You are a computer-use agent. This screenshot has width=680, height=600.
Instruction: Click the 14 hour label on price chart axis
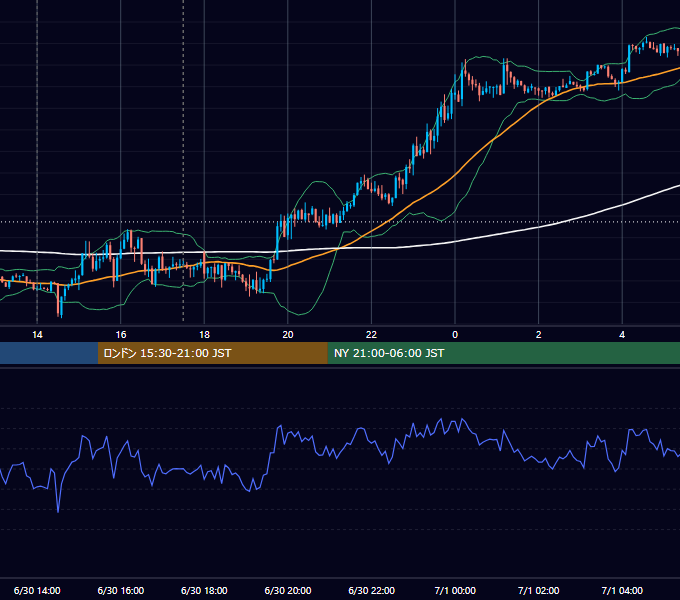tap(37, 335)
